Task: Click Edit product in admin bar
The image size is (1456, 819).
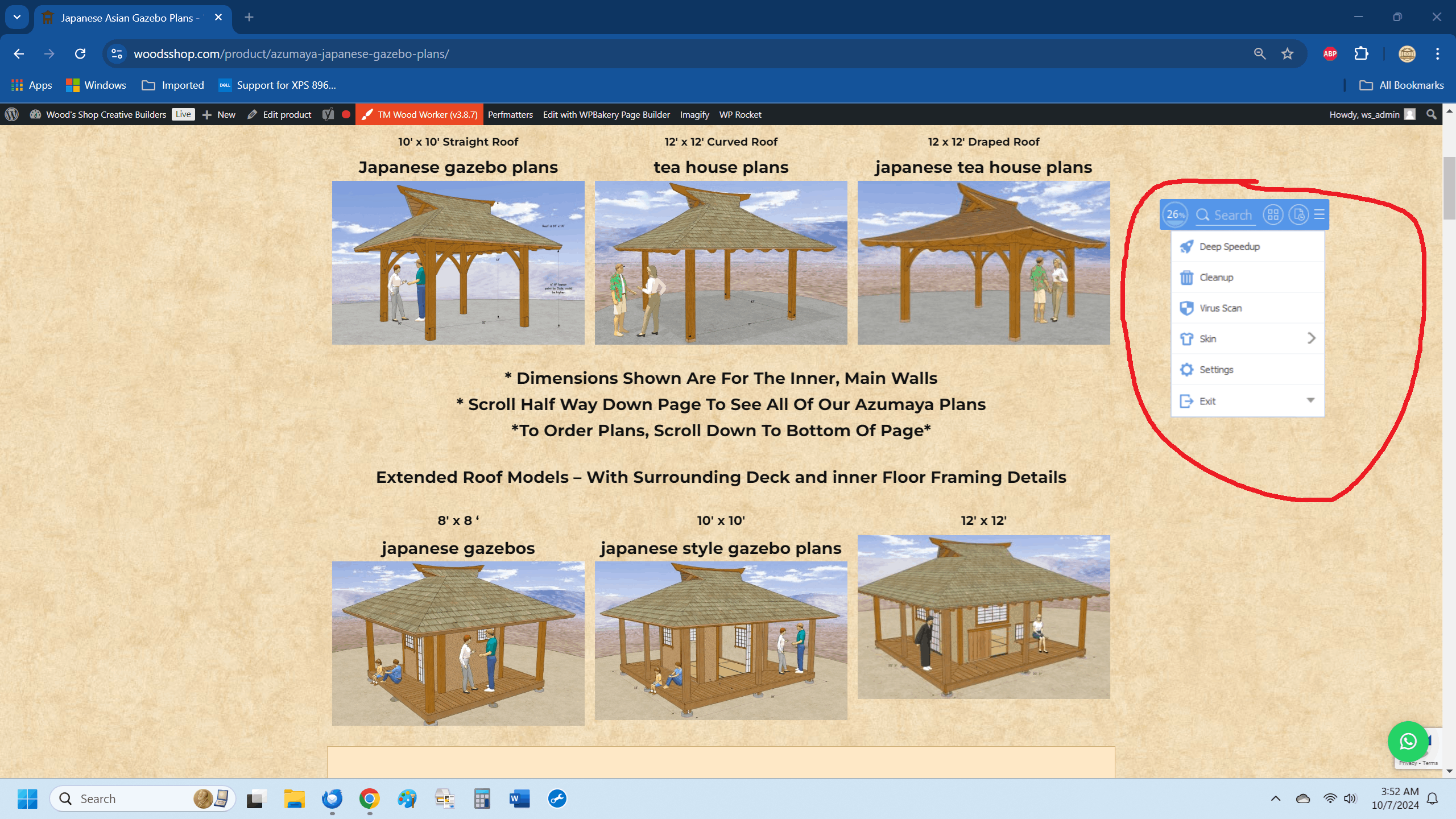Action: point(279,114)
